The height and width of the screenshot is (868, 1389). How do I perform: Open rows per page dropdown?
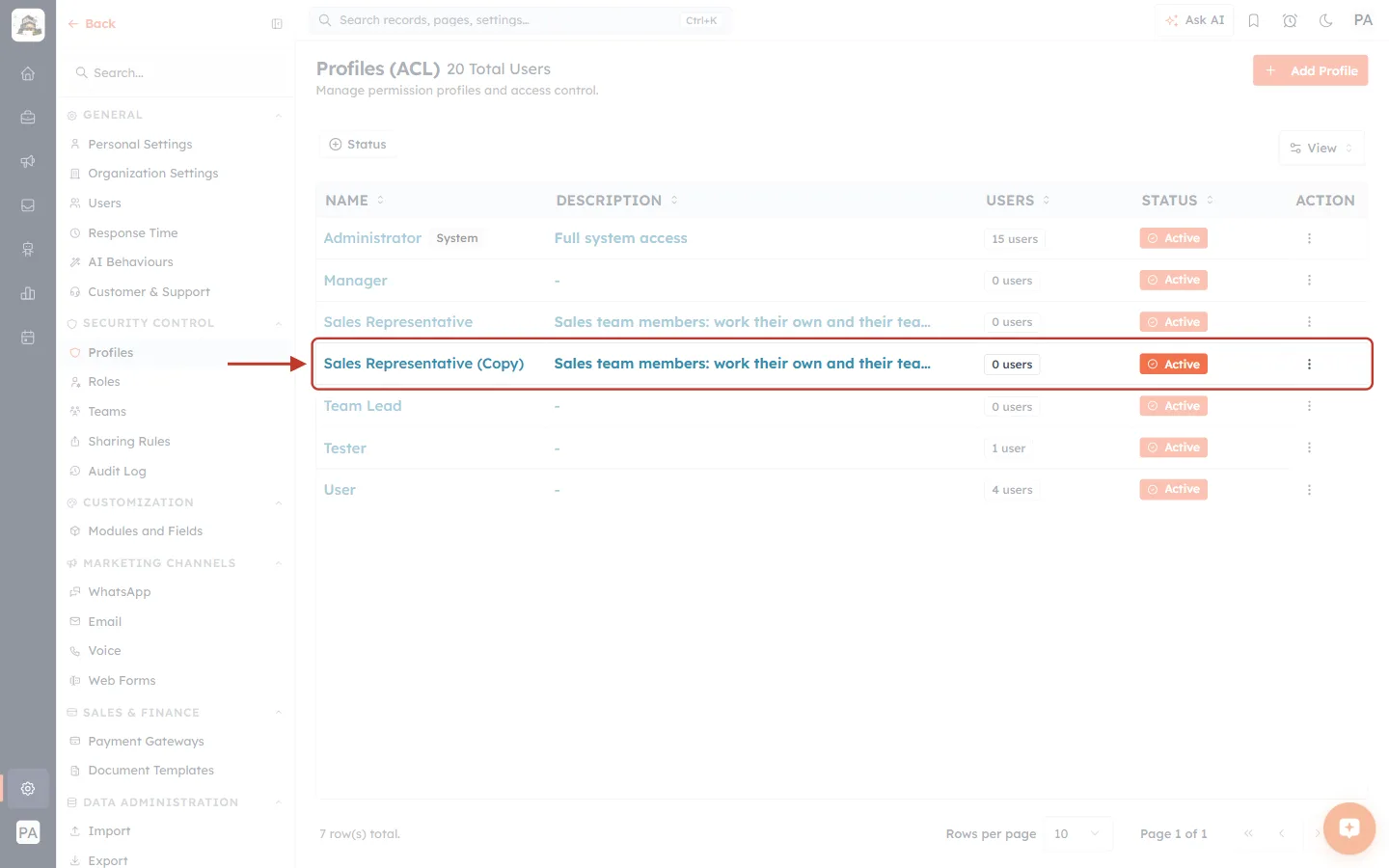(1077, 833)
